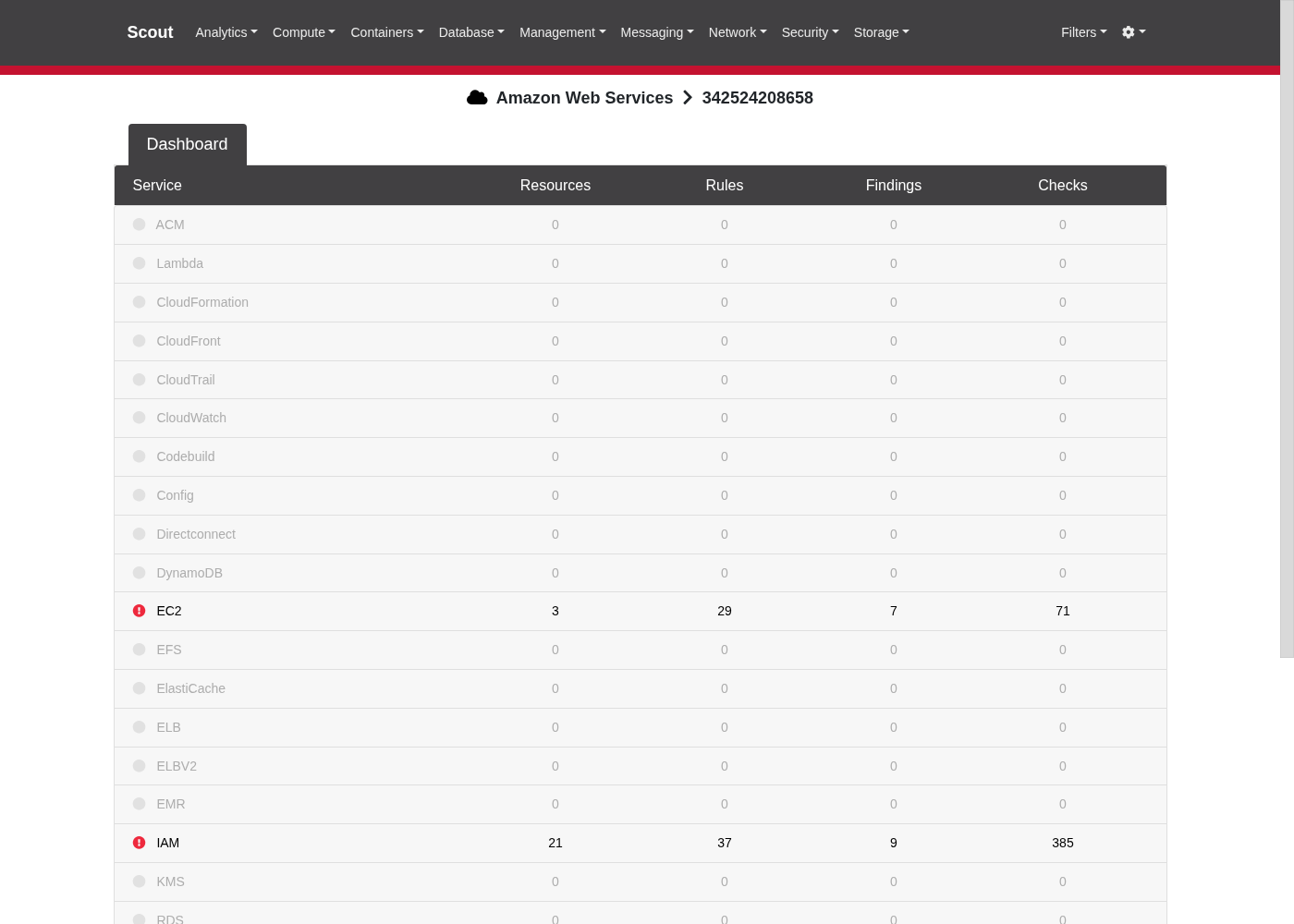Screen dimensions: 1294x924
Task: Click the account number 342524208658
Action: coord(758,98)
